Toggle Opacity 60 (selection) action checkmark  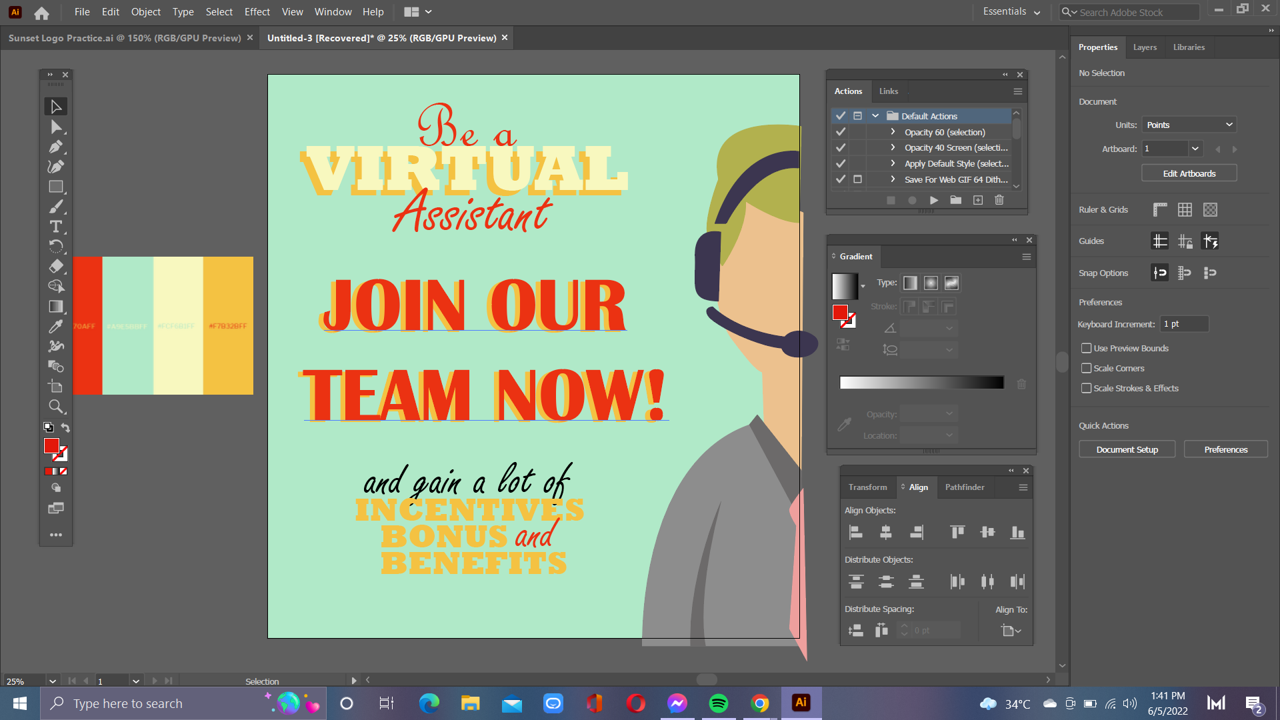click(x=840, y=132)
